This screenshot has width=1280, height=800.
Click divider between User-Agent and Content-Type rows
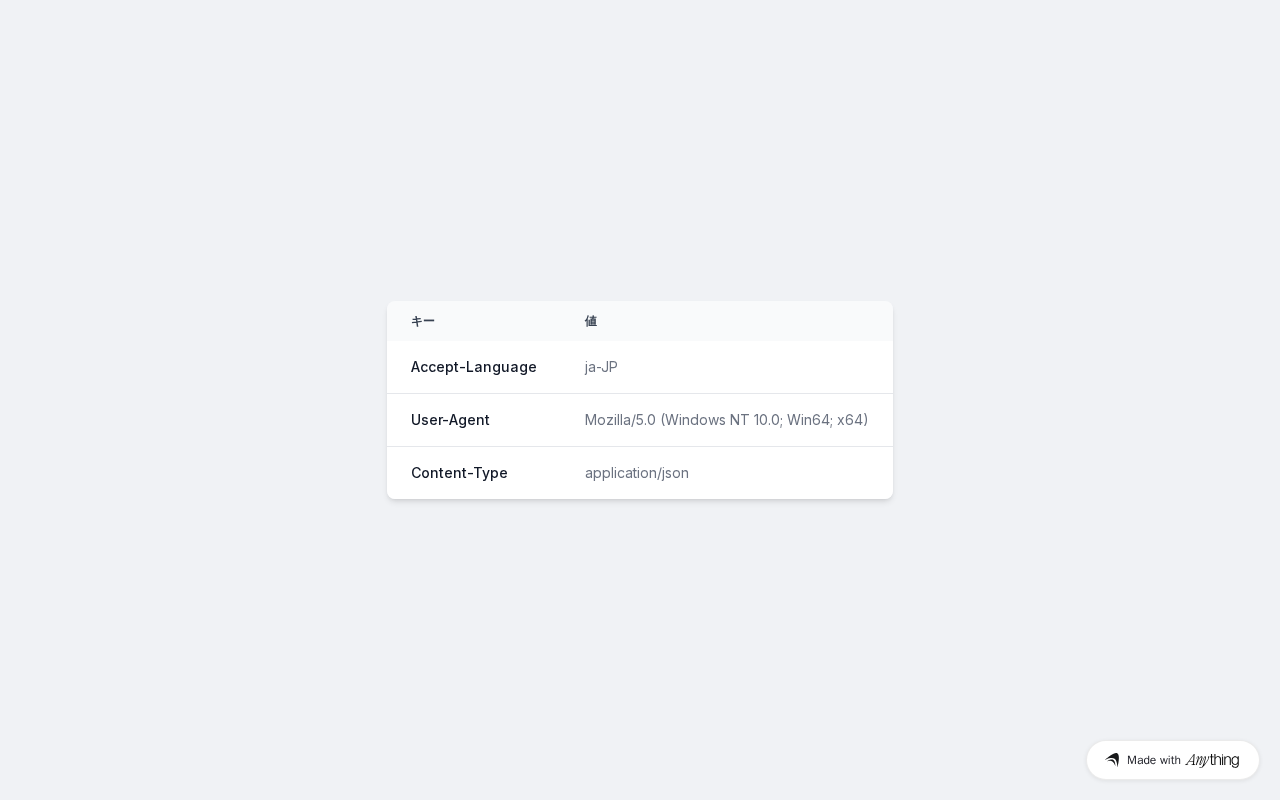pos(640,446)
